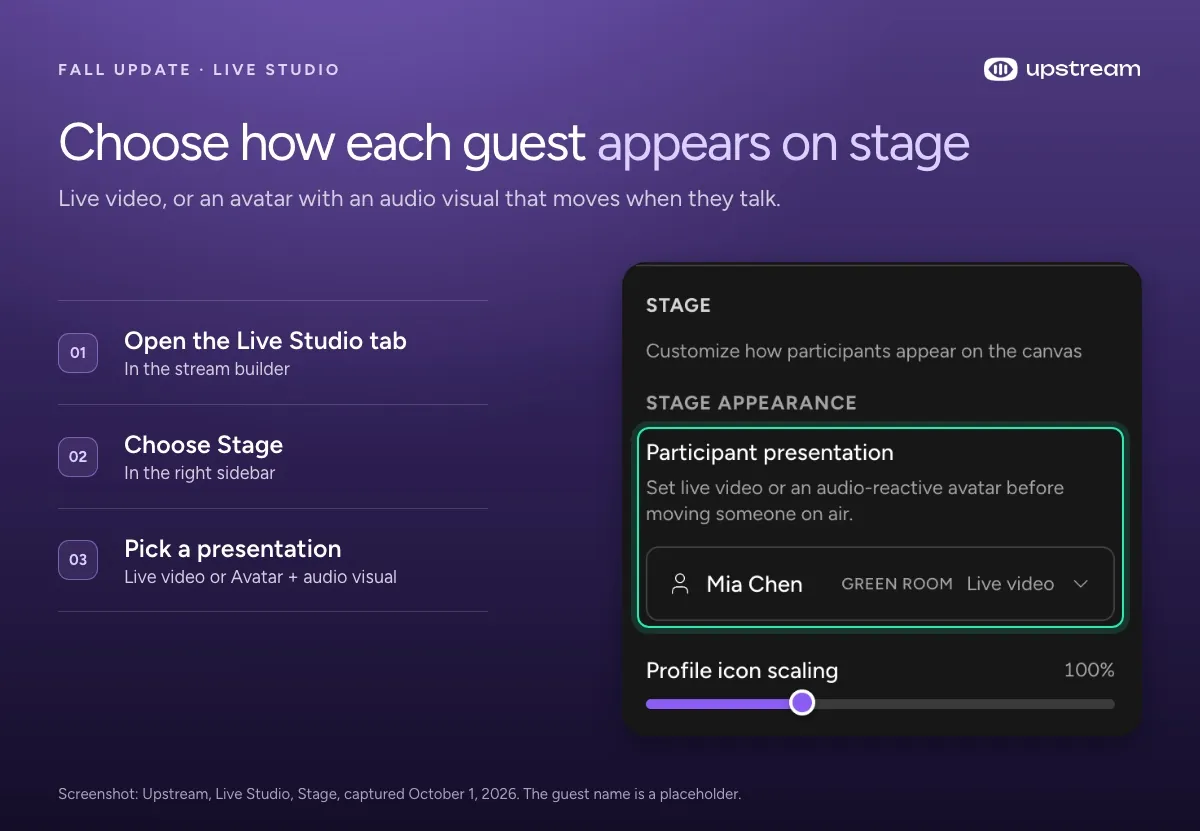Click Live video or Avatar + audio visual text

(260, 577)
